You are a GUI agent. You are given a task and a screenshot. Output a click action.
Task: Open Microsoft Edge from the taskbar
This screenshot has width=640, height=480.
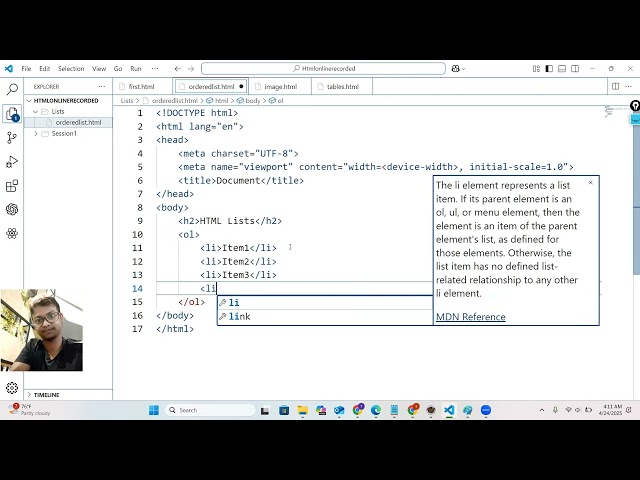pos(376,410)
